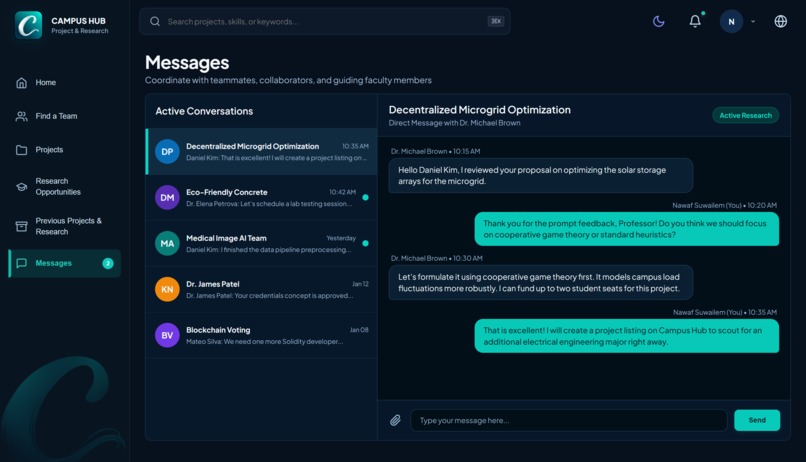
Task: Expand the user profile dropdown arrow
Action: (x=753, y=22)
